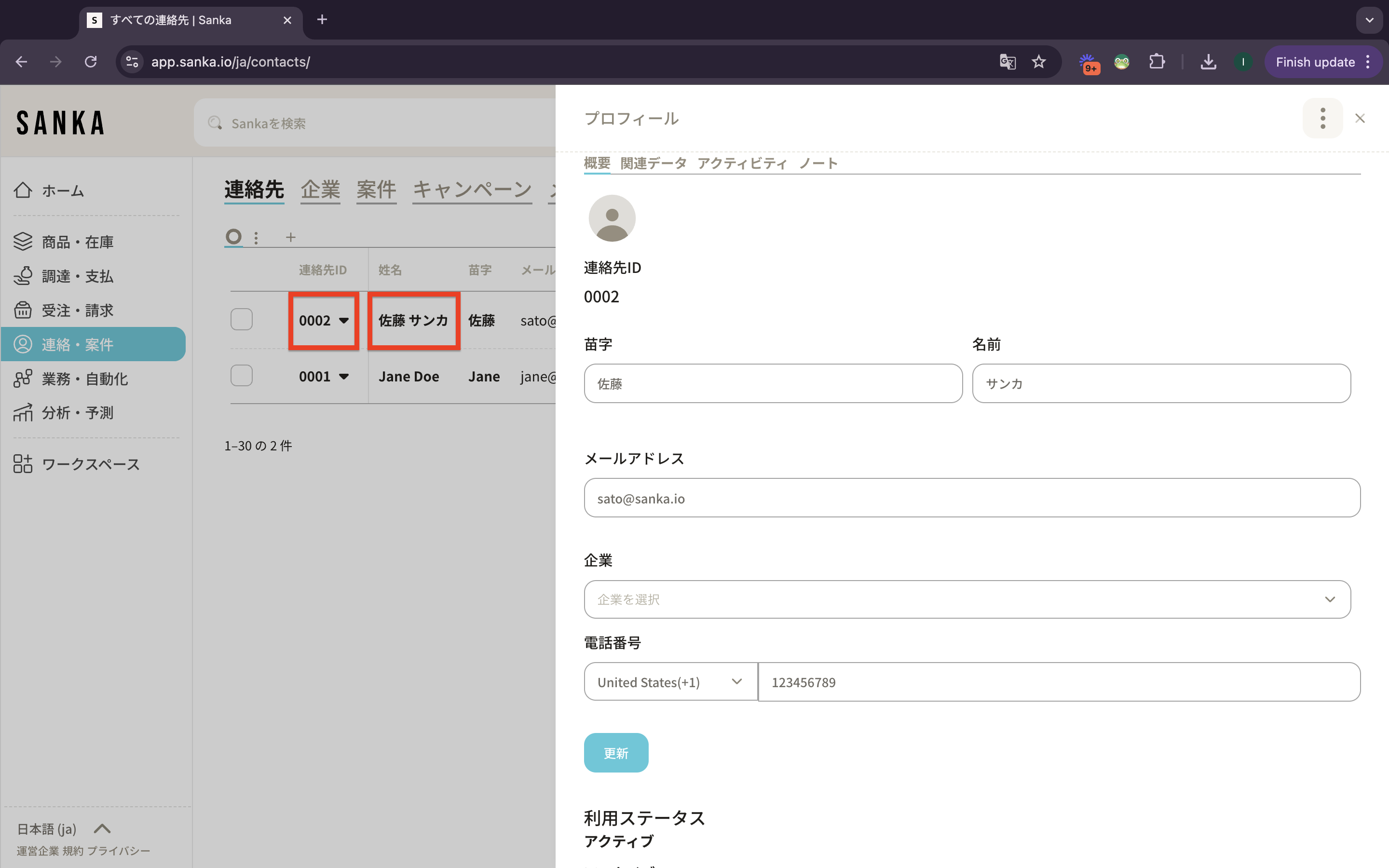Click the 更新 update button
The image size is (1389, 868).
(x=616, y=753)
